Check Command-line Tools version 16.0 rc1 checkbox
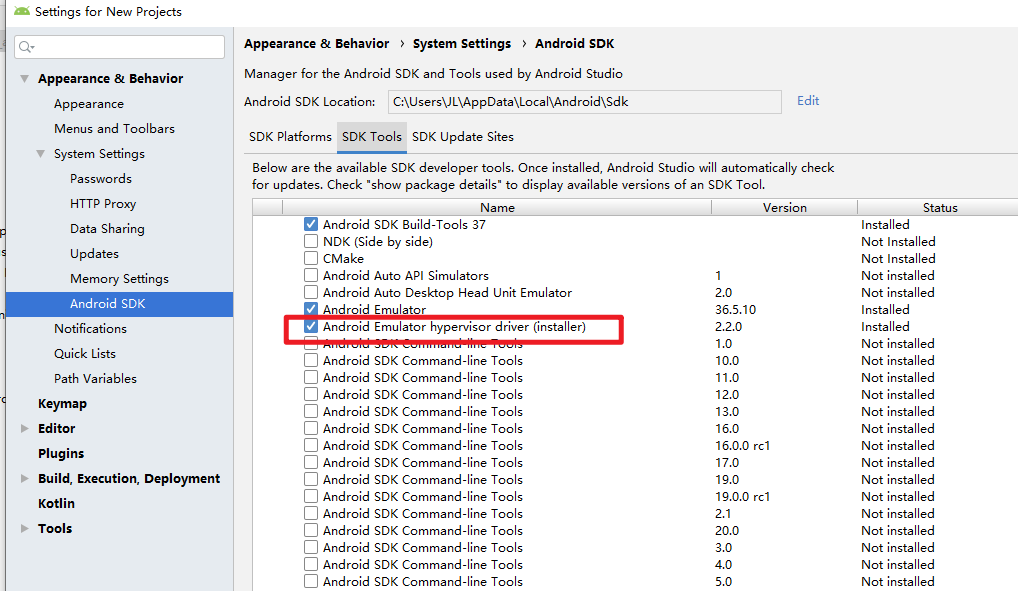Screen dimensions: 1018x591 tap(311, 446)
